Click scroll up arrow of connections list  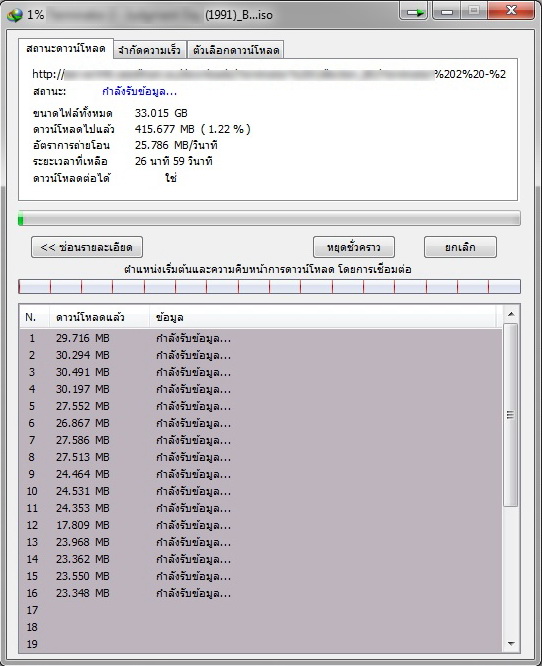click(511, 314)
